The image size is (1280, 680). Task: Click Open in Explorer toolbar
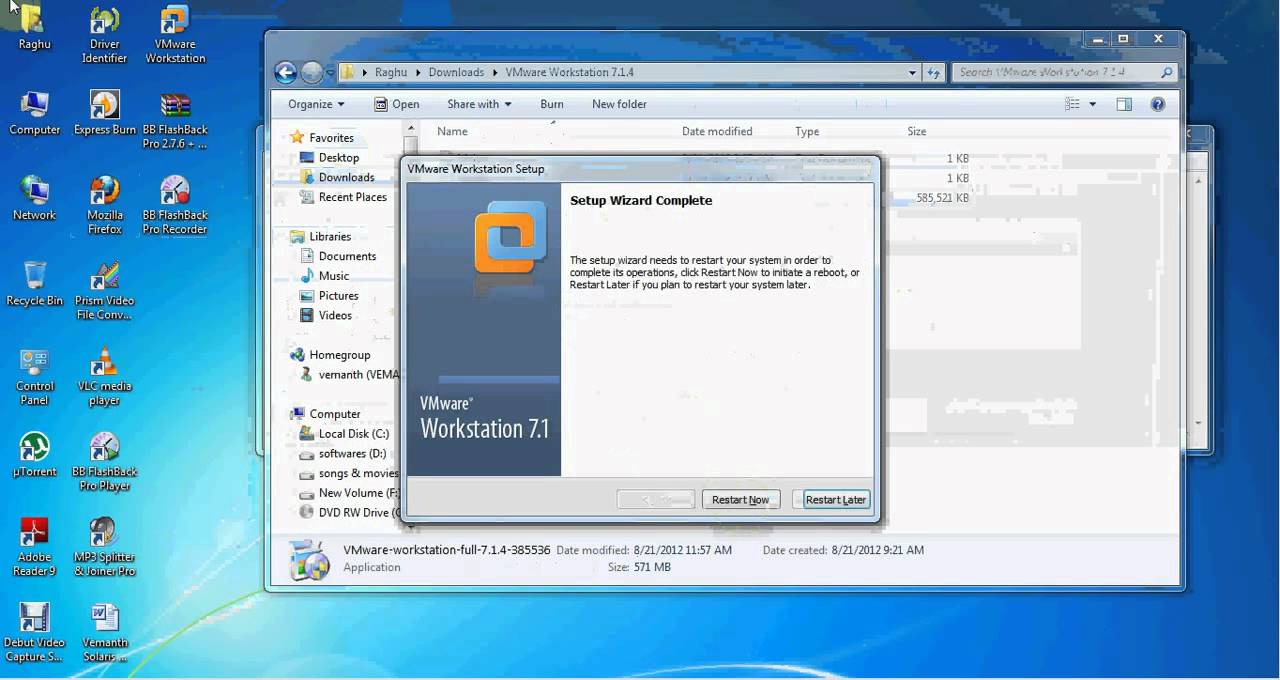(x=396, y=104)
